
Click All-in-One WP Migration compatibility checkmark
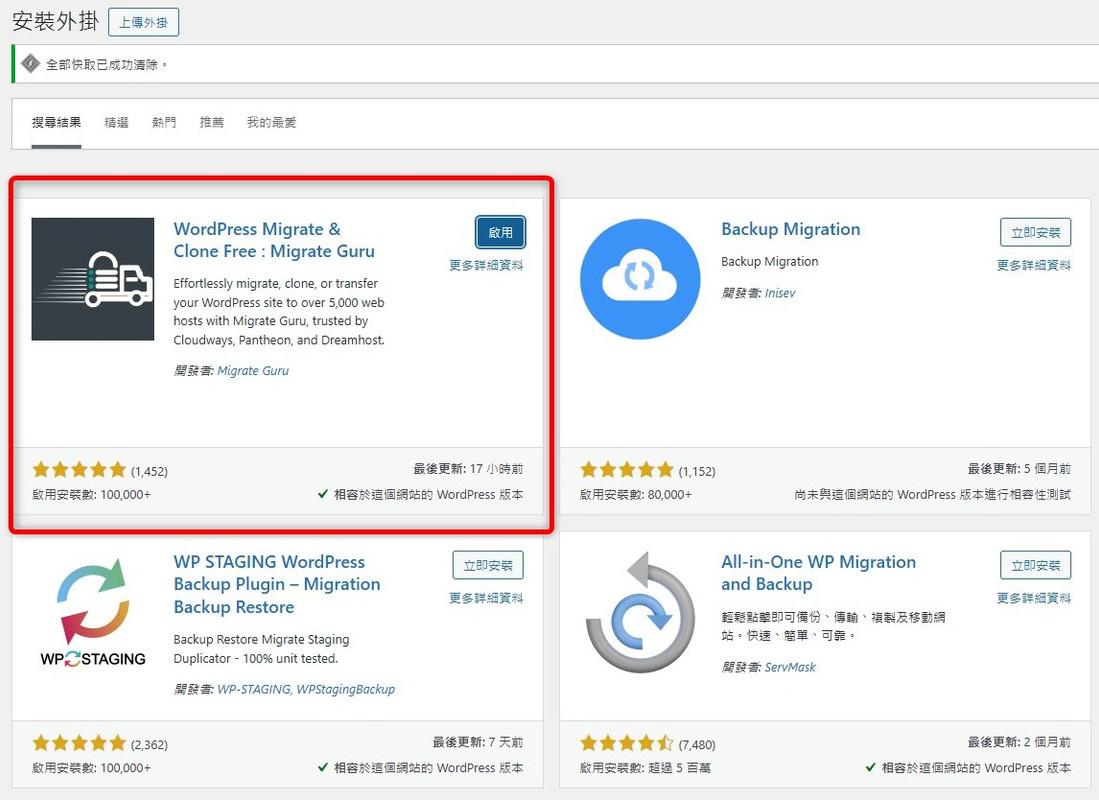tap(871, 768)
